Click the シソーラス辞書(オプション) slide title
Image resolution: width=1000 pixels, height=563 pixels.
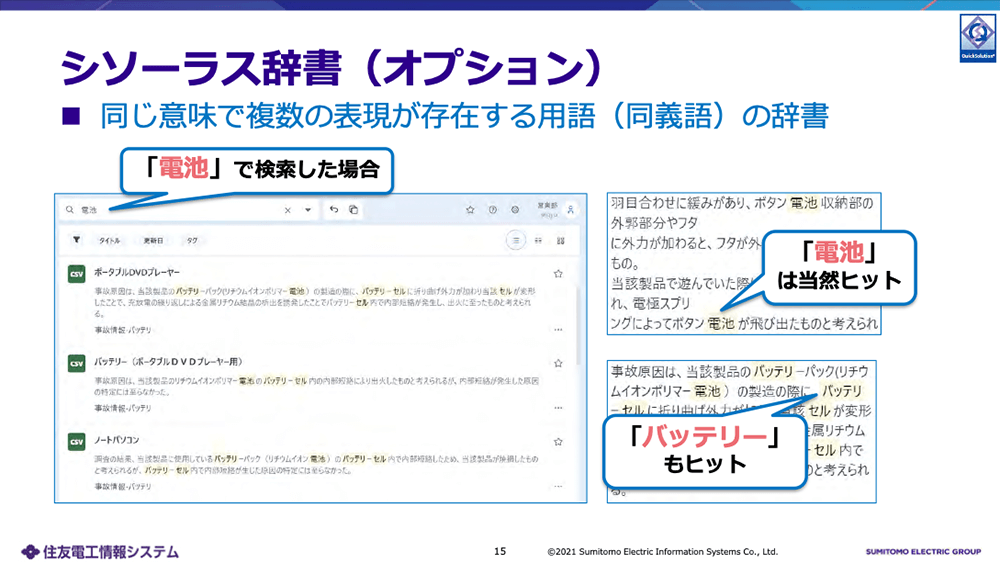(332, 67)
